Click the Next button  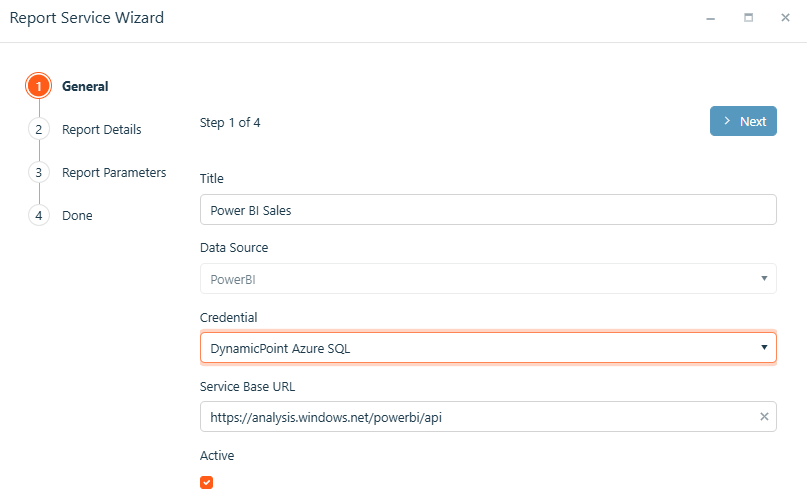click(743, 121)
